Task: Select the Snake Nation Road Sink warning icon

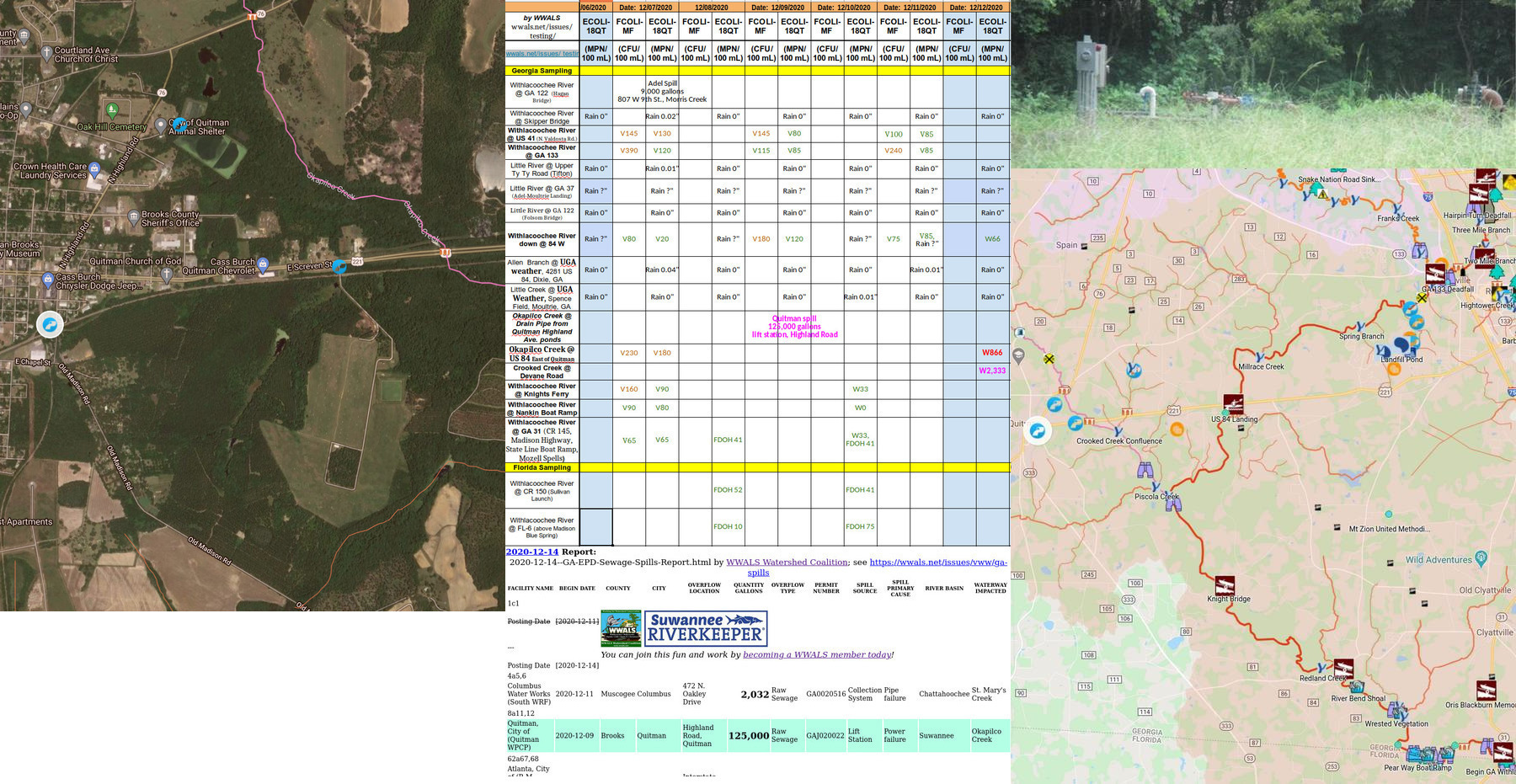Action: 1322,195
